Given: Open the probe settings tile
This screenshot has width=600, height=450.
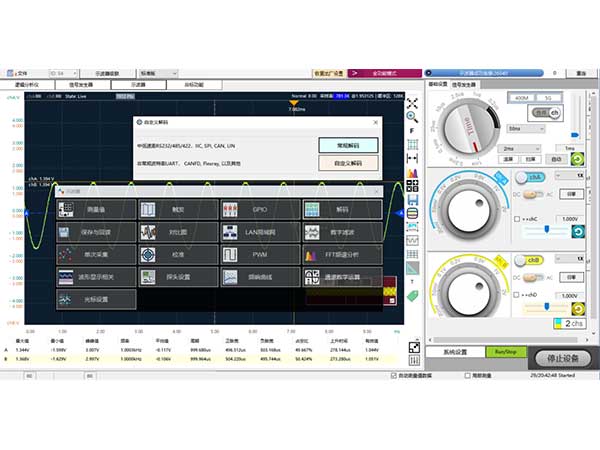Looking at the screenshot, I should tap(178, 277).
